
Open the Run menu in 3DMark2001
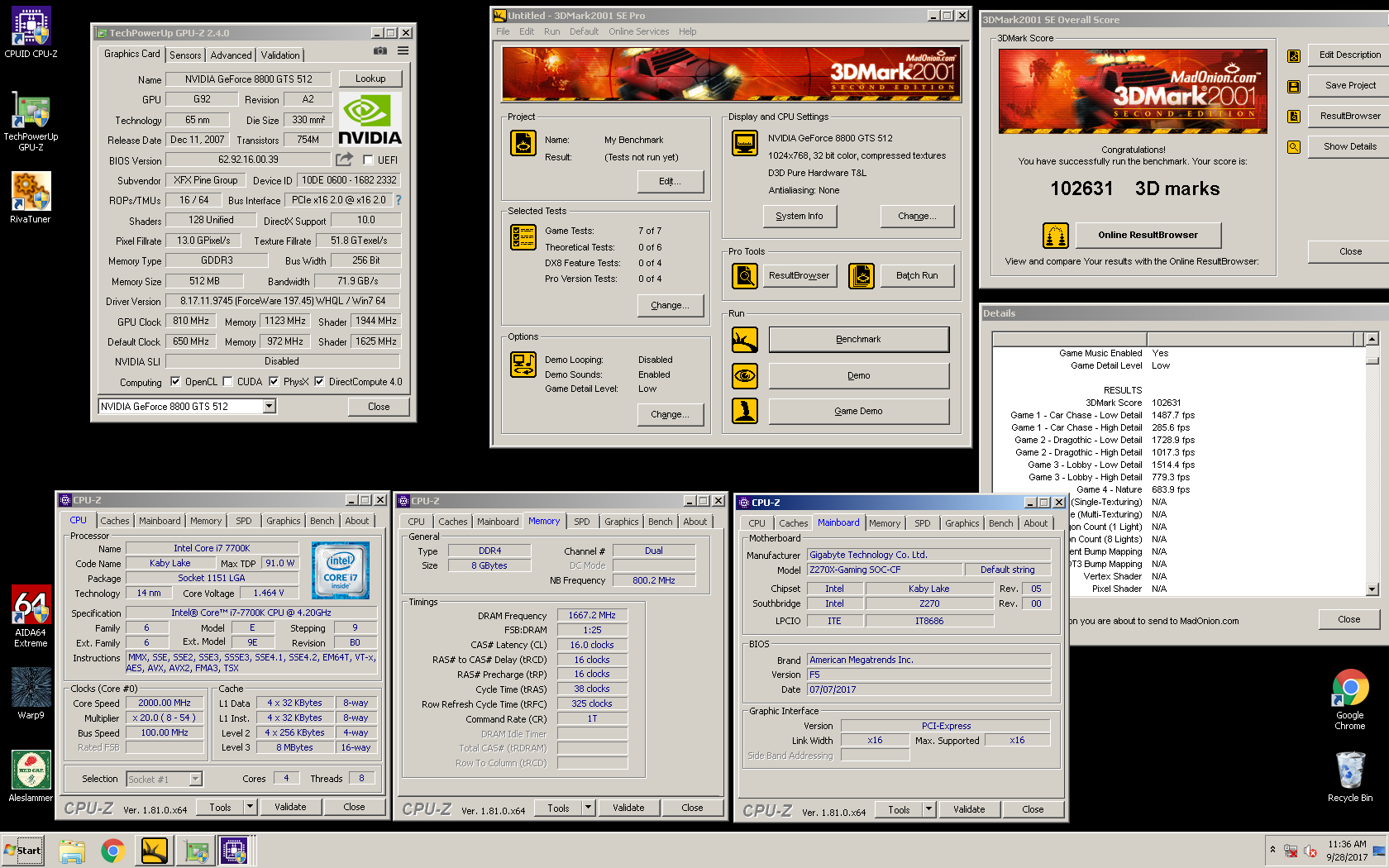pos(551,31)
